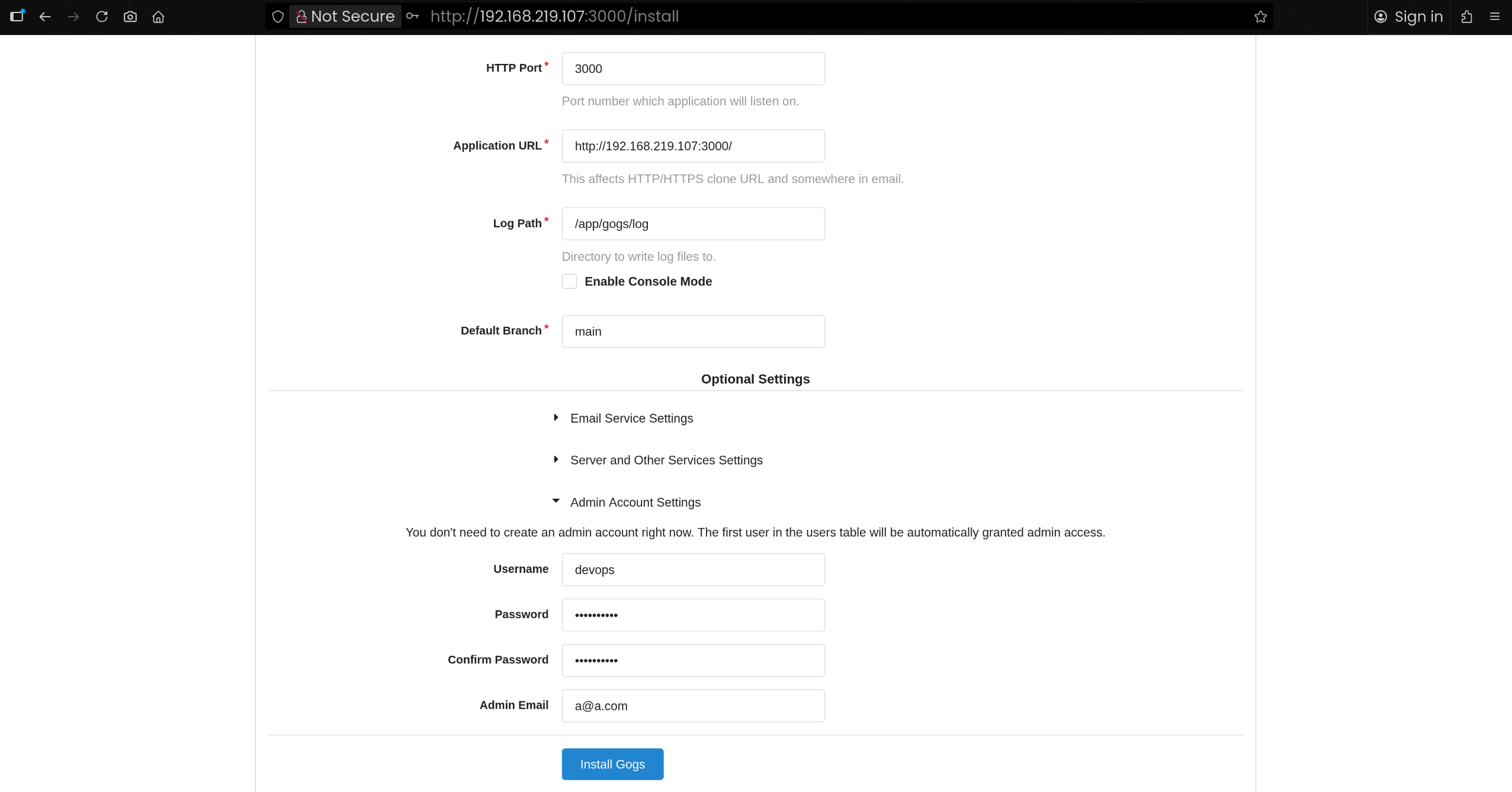Click the Install Gogs button
This screenshot has height=792, width=1512.
612,764
